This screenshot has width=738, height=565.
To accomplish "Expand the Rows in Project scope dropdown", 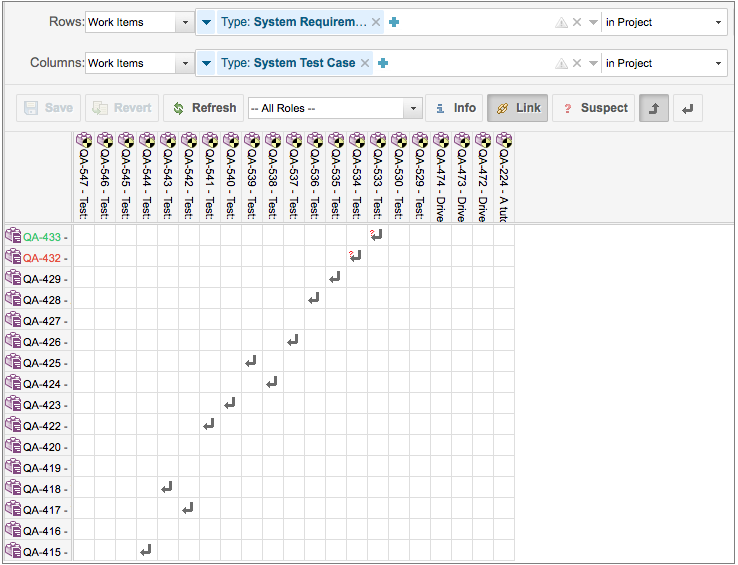I will pyautogui.click(x=664, y=22).
